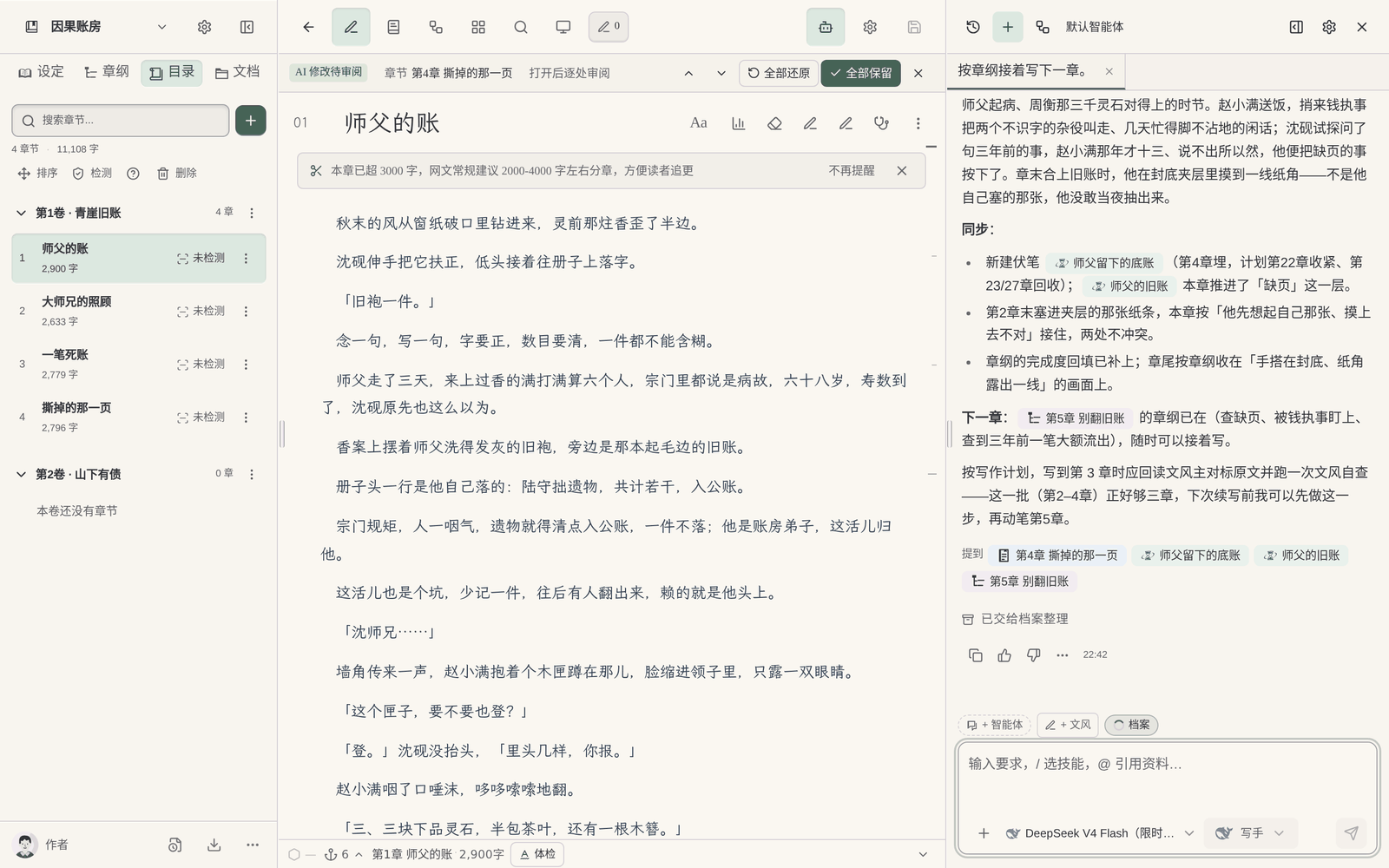
Task: Collapse the left sidebar panel
Action: pyautogui.click(x=247, y=27)
